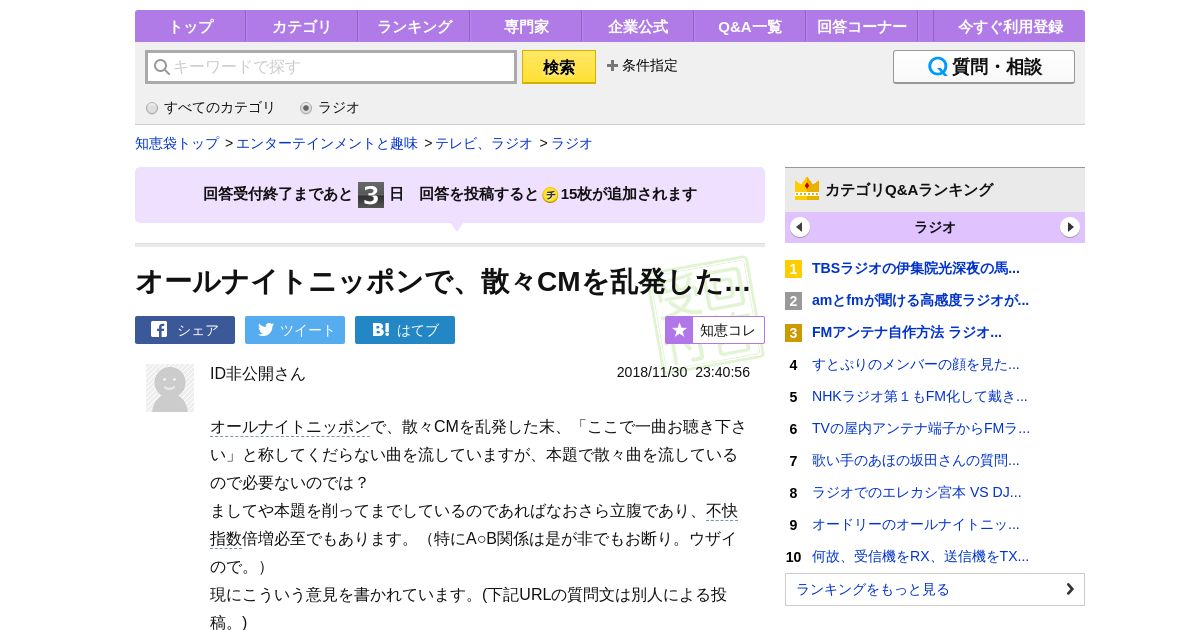Go to the エンターテインメントと趣味 breadcrumb link
This screenshot has width=1200, height=630.
(327, 143)
